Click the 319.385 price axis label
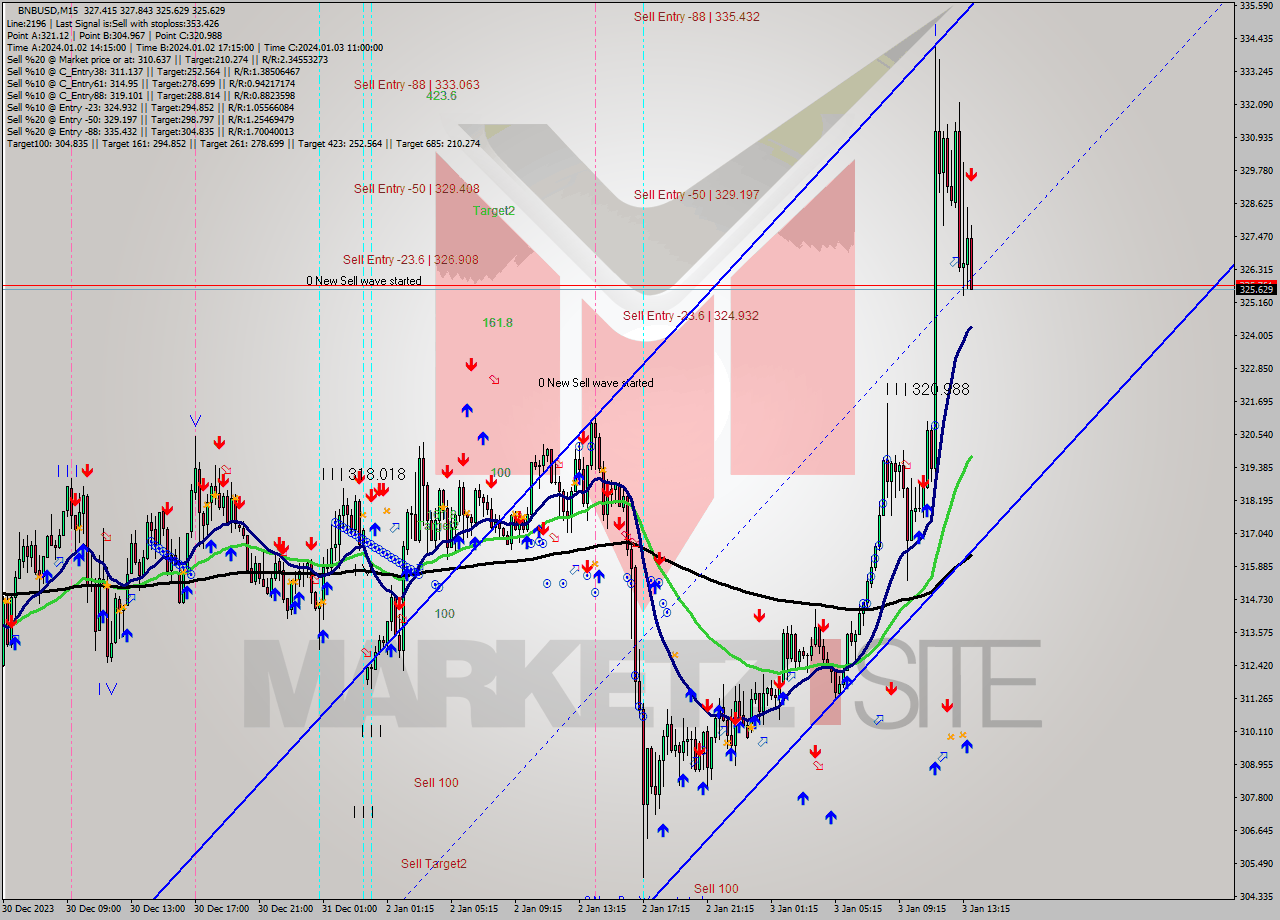 pyautogui.click(x=1255, y=468)
